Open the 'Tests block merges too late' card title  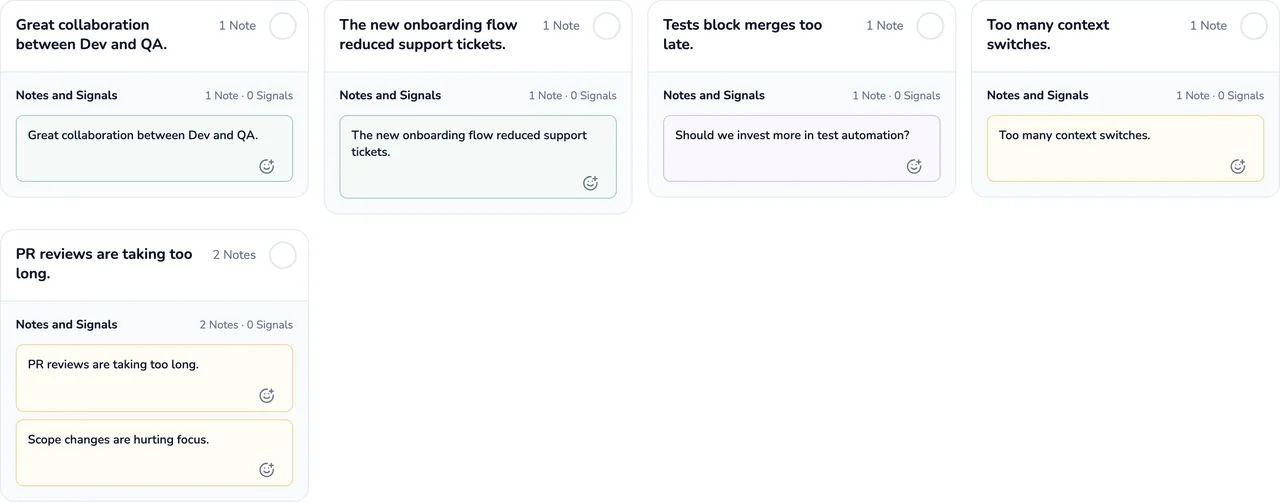(743, 35)
